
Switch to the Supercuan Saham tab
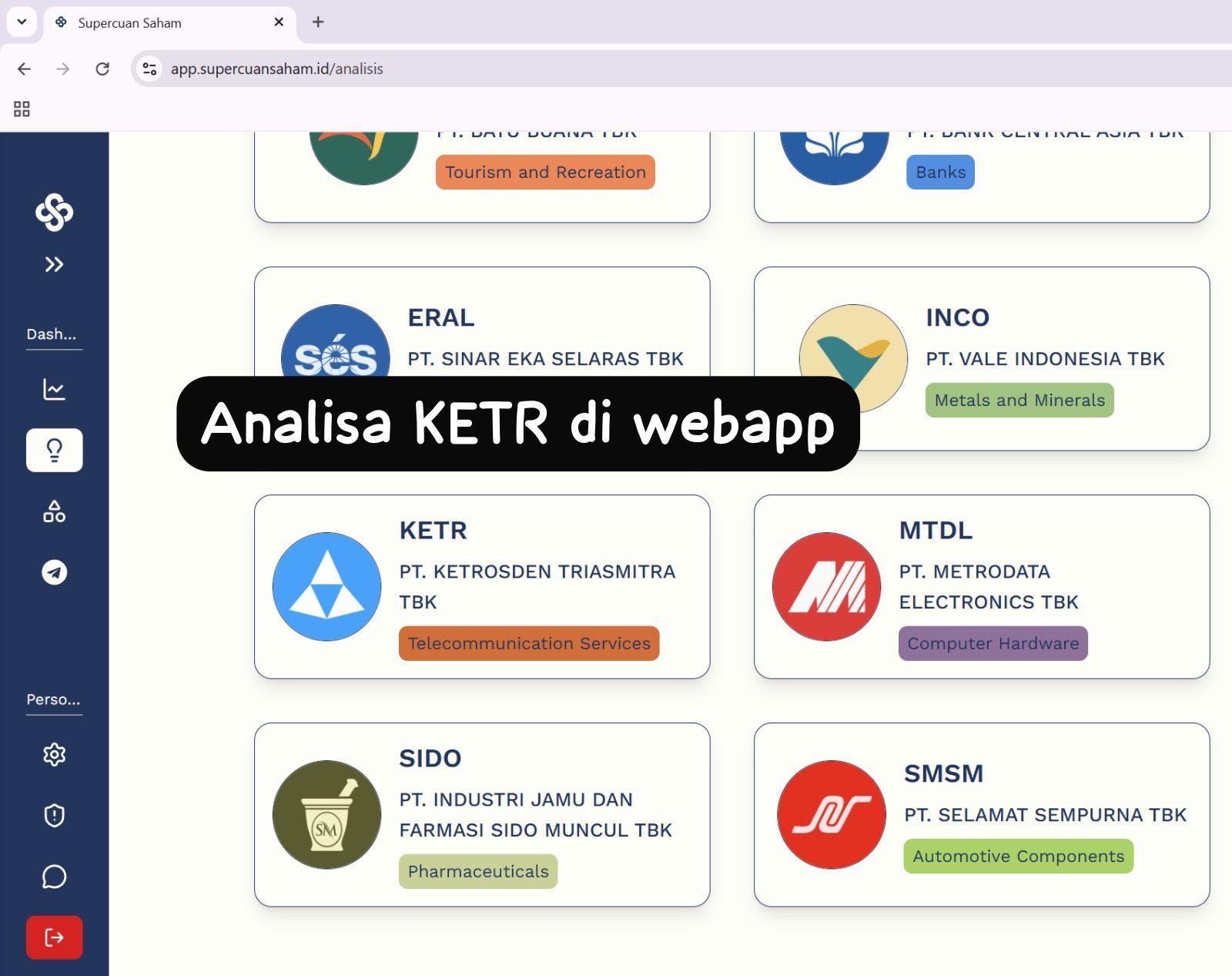pos(154,23)
